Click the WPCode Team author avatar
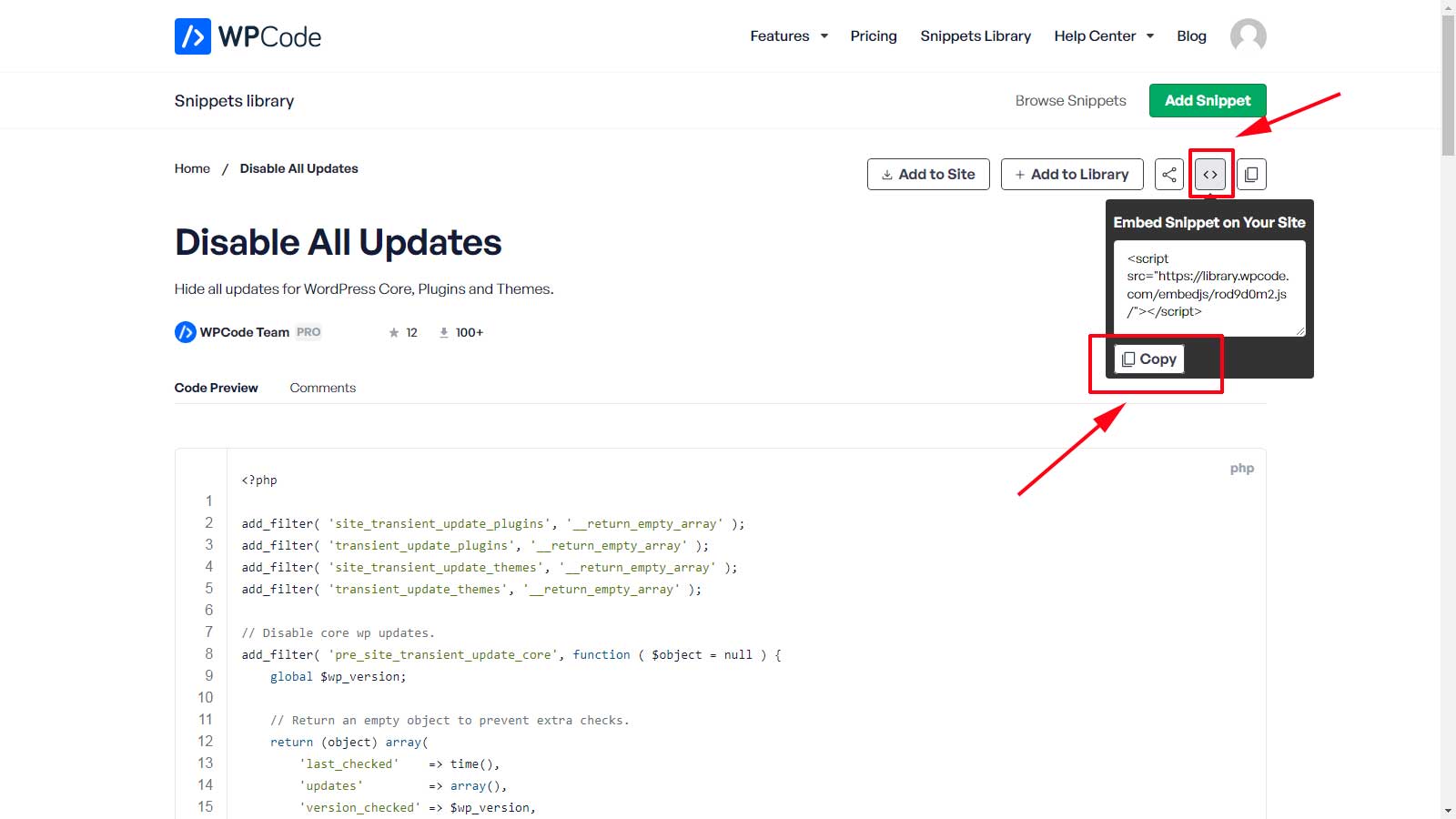 pos(185,332)
